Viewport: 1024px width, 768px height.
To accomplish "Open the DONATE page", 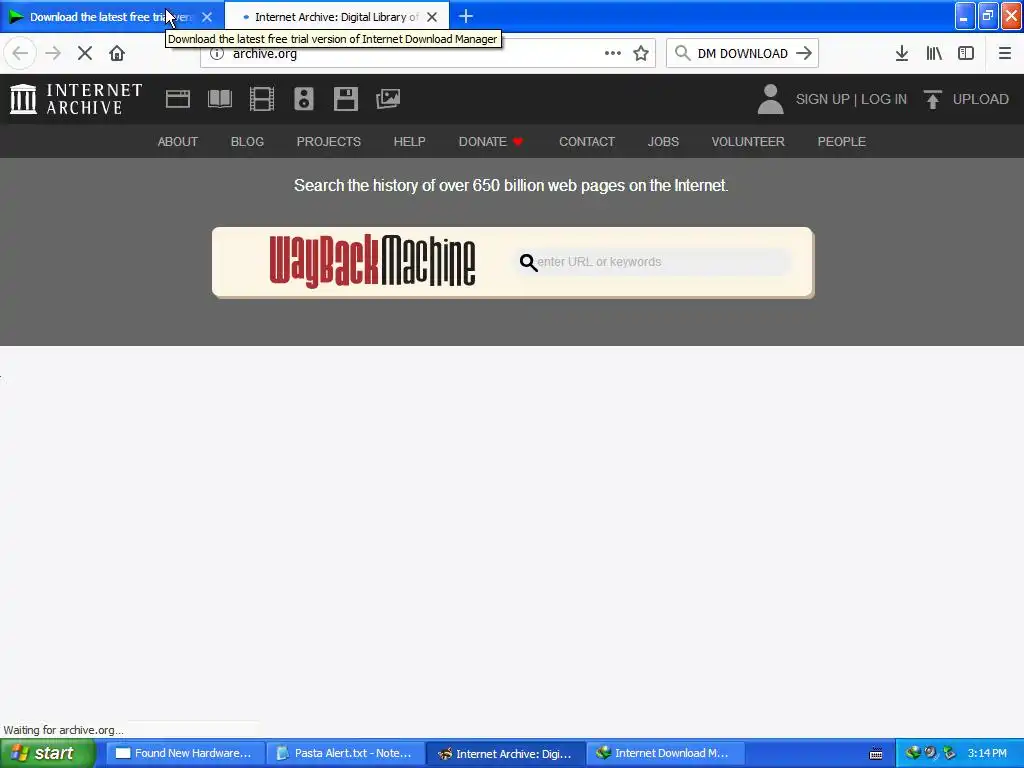I will [x=490, y=142].
